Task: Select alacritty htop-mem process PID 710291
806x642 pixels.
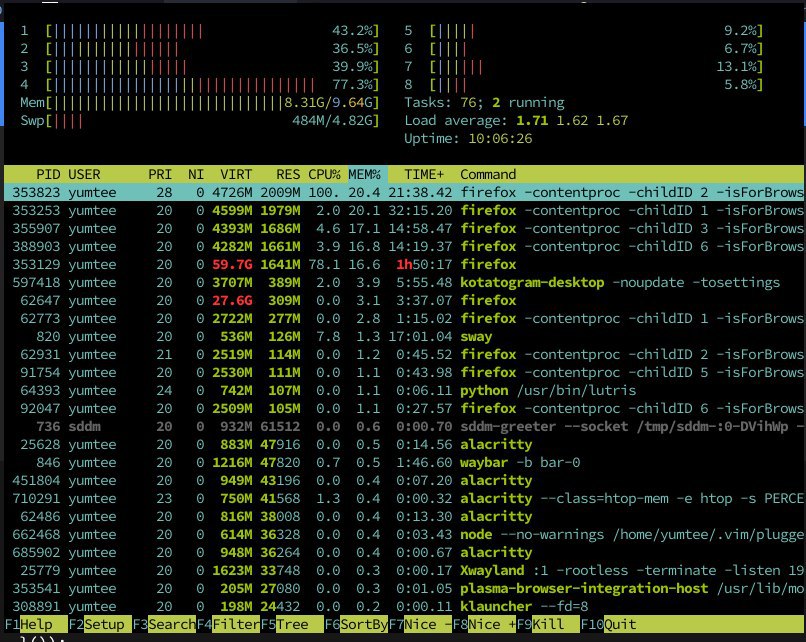Action: (x=405, y=498)
